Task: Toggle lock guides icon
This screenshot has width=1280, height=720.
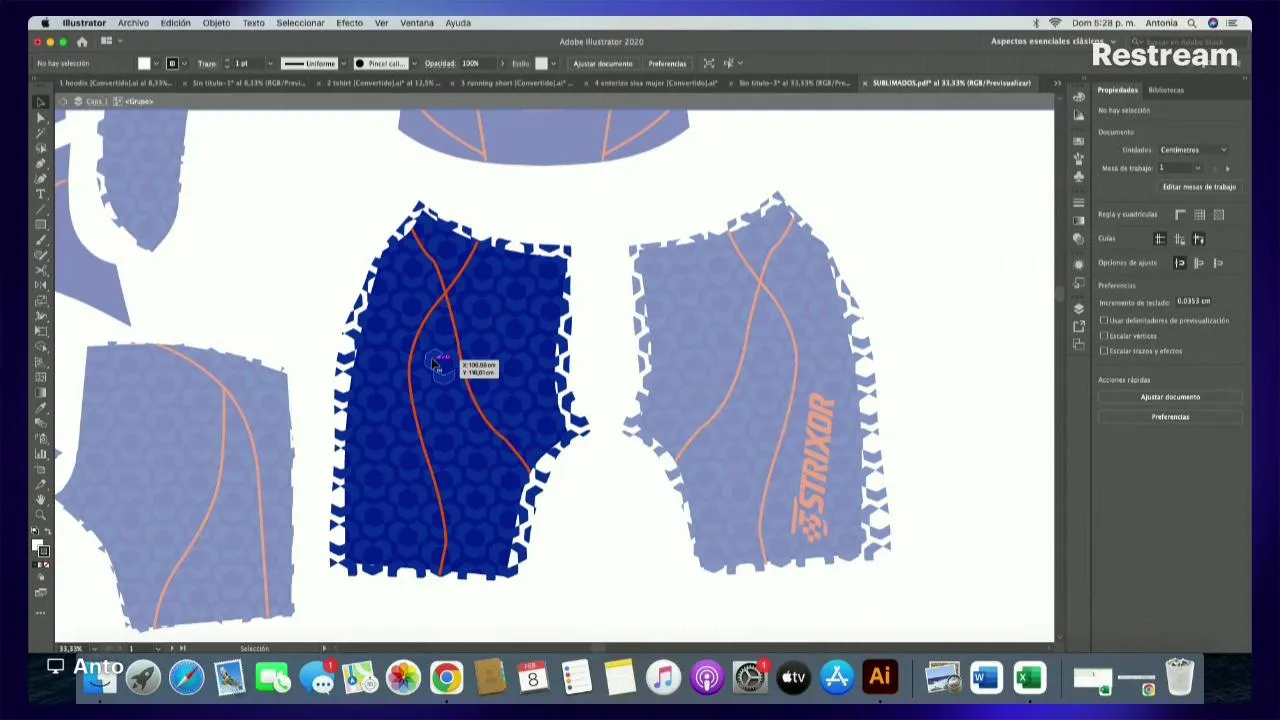Action: tap(1180, 238)
